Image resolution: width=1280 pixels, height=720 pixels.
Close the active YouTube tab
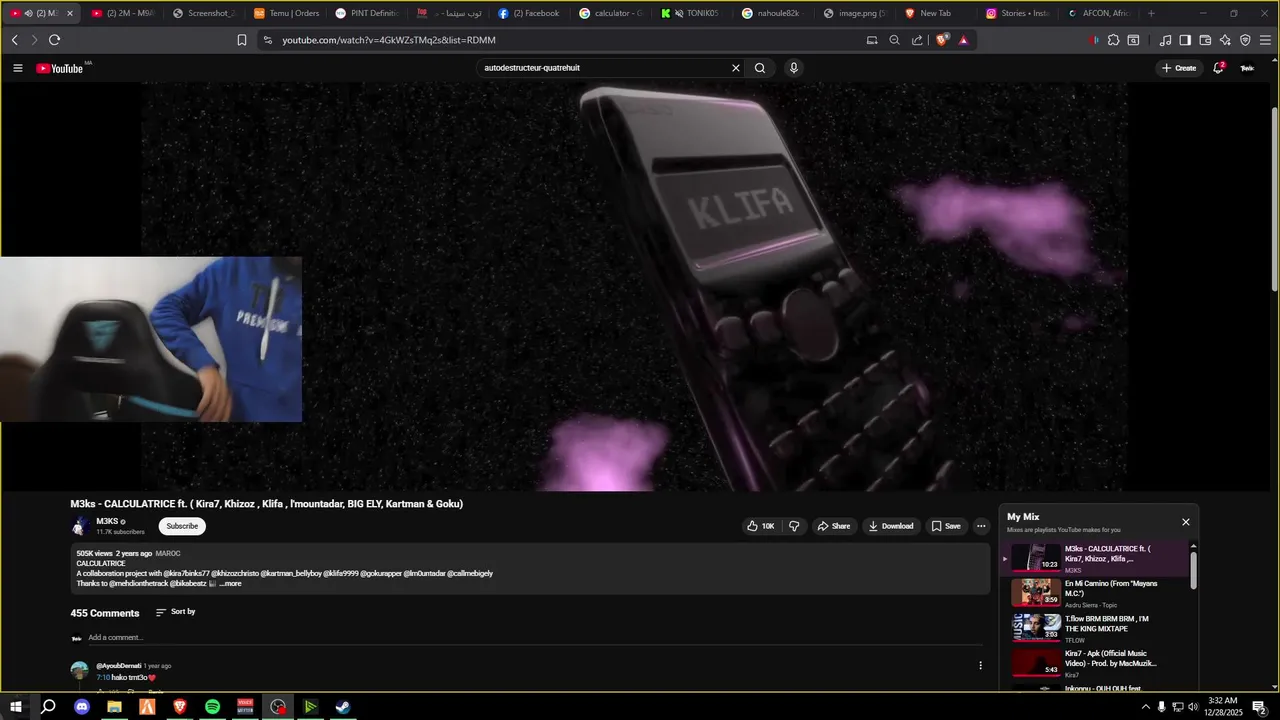click(x=70, y=13)
